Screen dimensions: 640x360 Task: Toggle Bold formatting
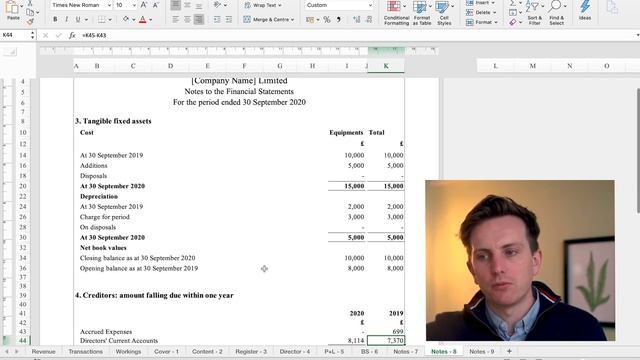tap(55, 19)
